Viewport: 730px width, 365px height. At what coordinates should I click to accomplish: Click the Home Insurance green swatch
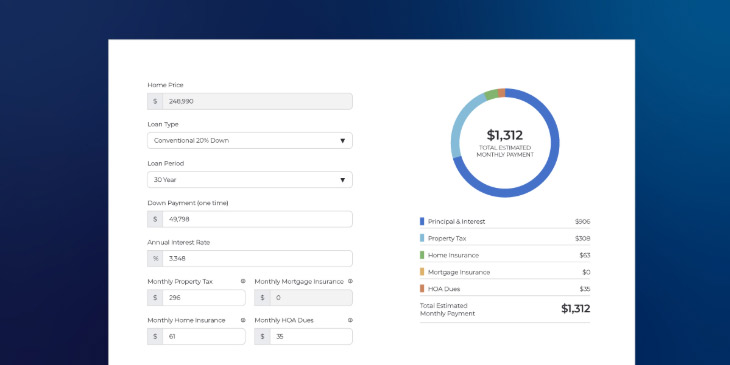422,255
